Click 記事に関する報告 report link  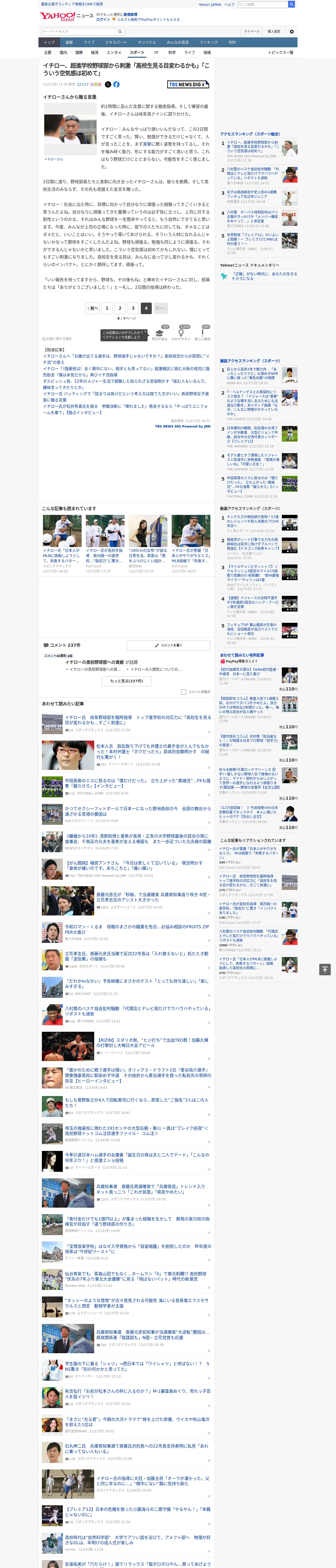point(57,338)
